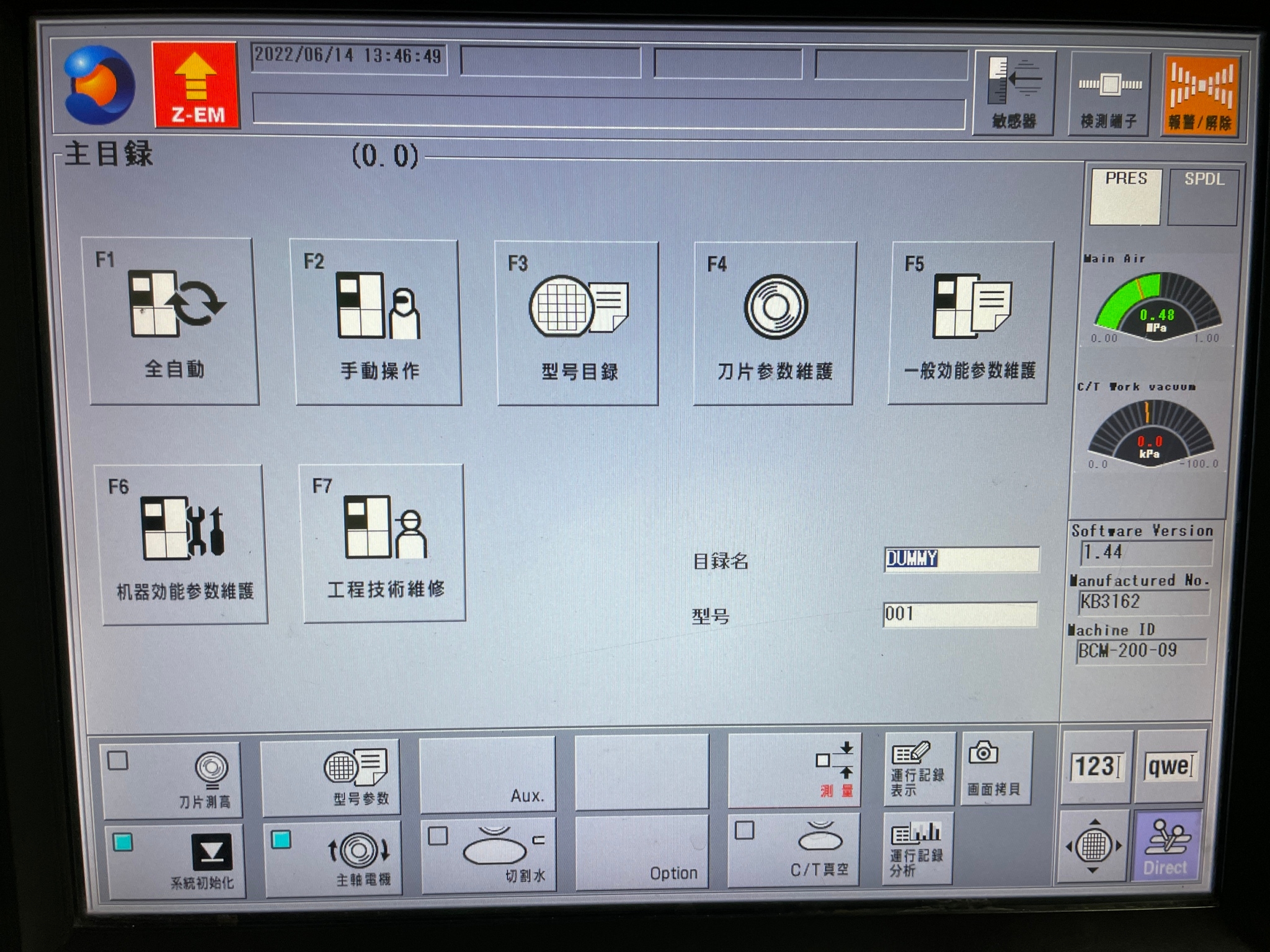Viewport: 1270px width, 952px height.
Task: Open the 123 numeric keypad
Action: click(1097, 767)
